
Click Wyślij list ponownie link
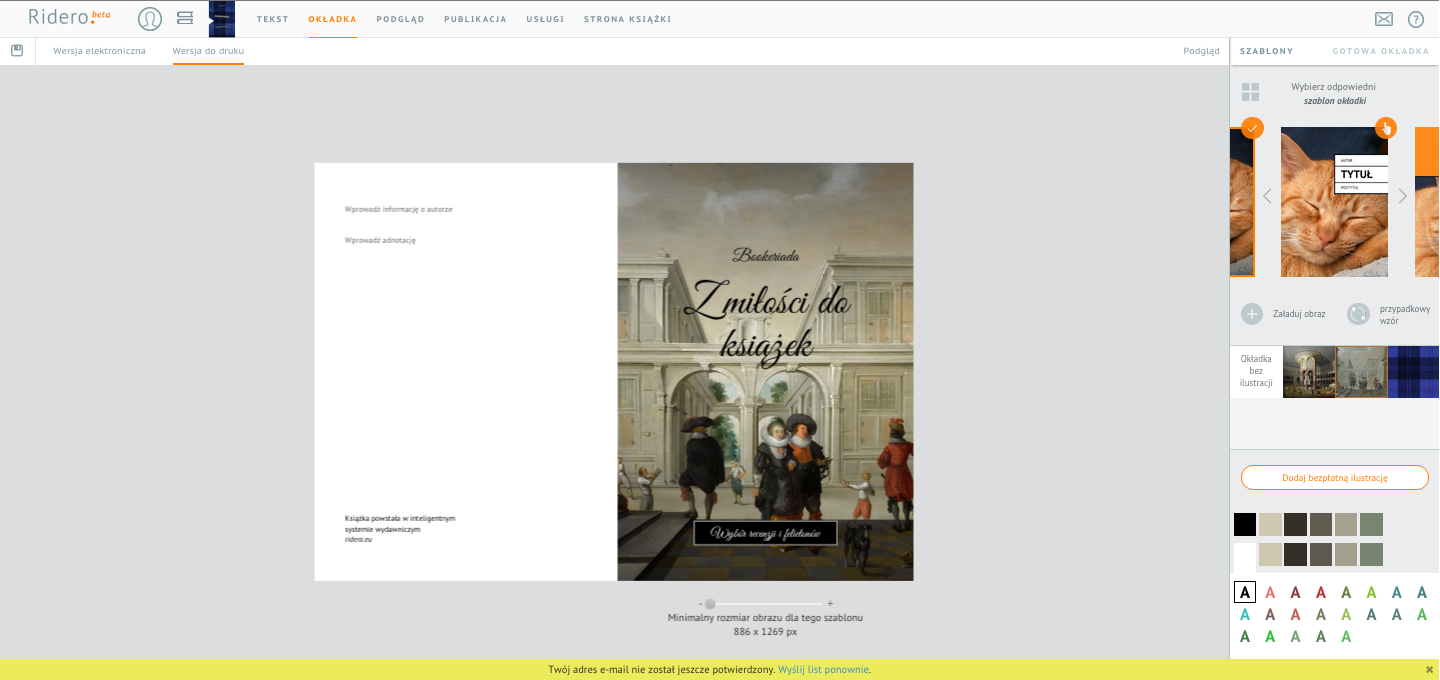pos(824,670)
